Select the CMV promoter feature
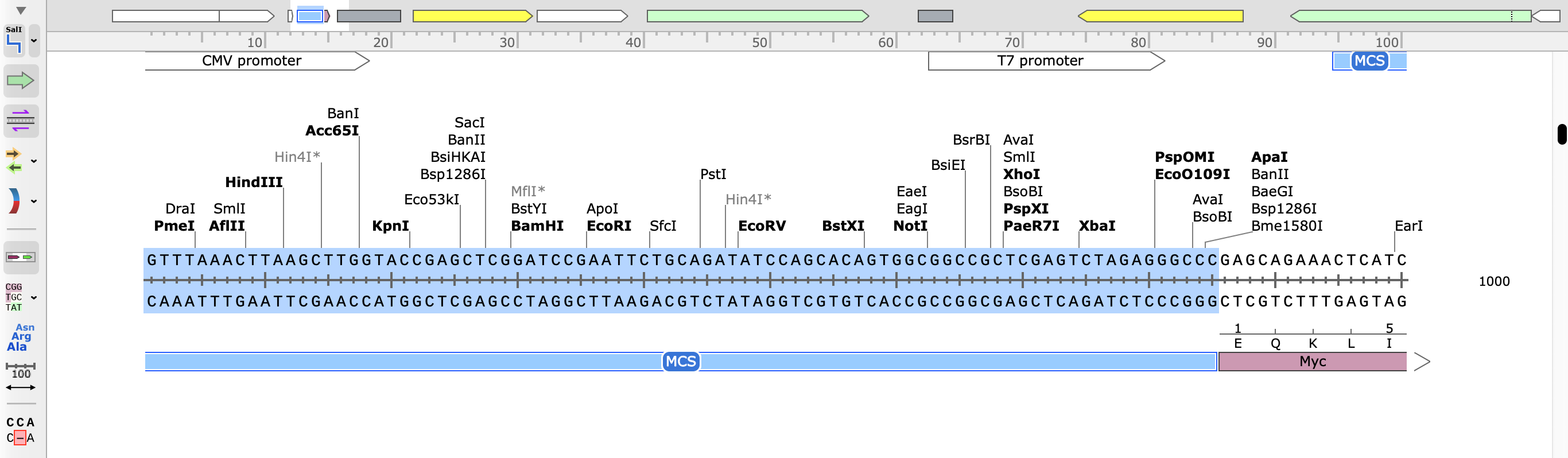The height and width of the screenshot is (458, 1568). [x=252, y=61]
